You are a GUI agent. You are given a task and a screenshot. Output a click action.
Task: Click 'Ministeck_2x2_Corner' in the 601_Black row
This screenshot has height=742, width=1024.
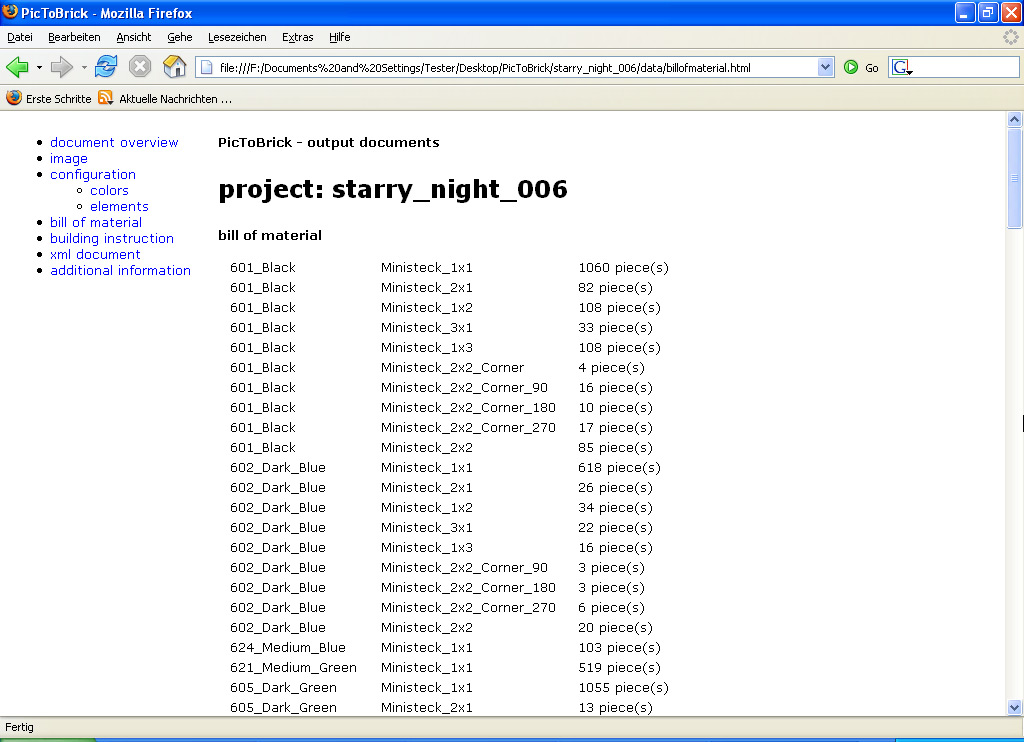(x=452, y=368)
